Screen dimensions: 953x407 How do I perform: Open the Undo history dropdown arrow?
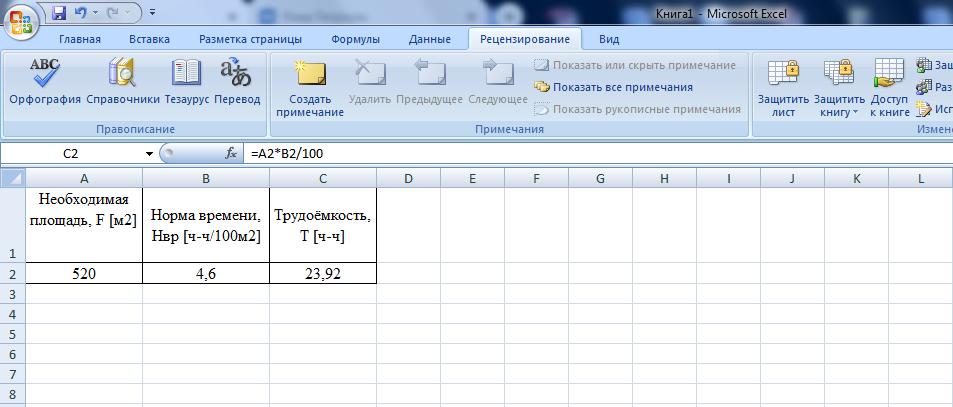tap(95, 12)
